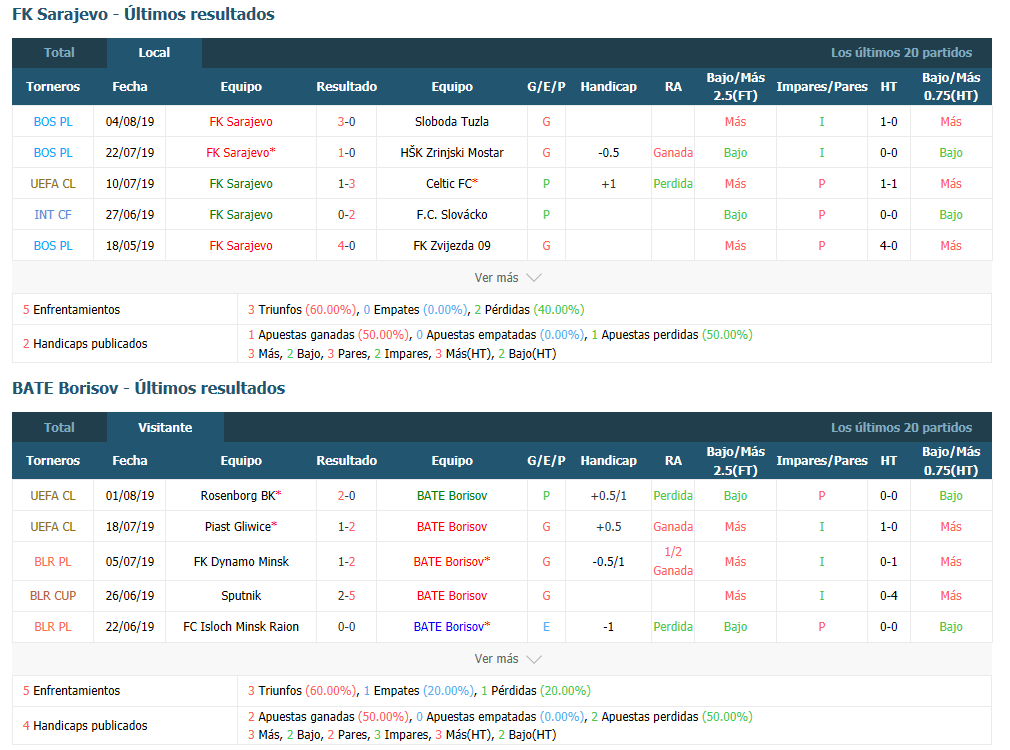
Task: Expand Ver más under BATE Borisov results
Action: click(507, 659)
